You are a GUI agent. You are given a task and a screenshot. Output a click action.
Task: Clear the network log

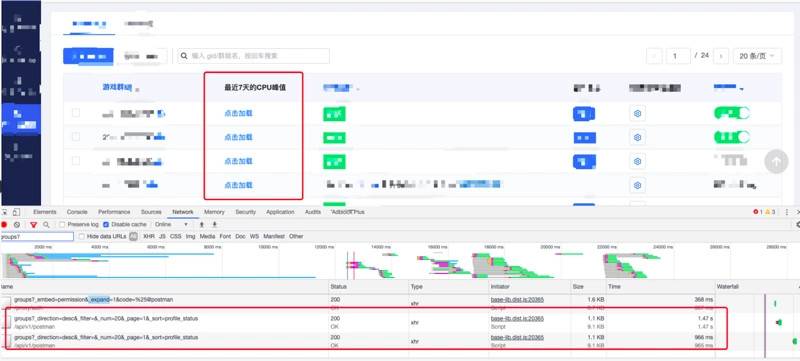[x=17, y=224]
